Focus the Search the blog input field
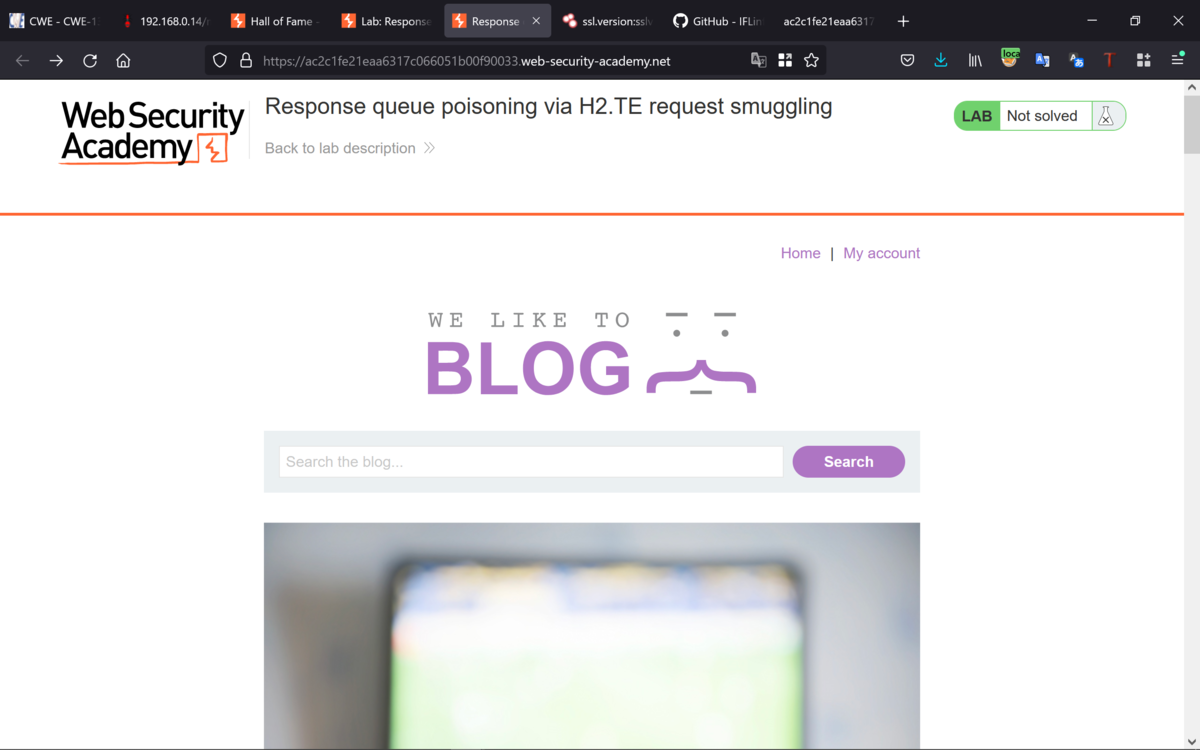 pyautogui.click(x=531, y=462)
